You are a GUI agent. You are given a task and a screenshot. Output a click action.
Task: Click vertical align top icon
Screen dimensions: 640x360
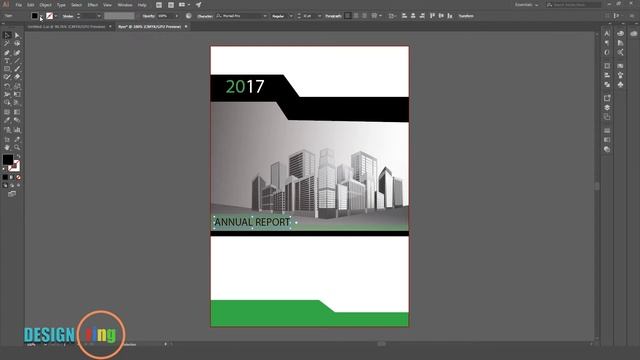[432, 16]
